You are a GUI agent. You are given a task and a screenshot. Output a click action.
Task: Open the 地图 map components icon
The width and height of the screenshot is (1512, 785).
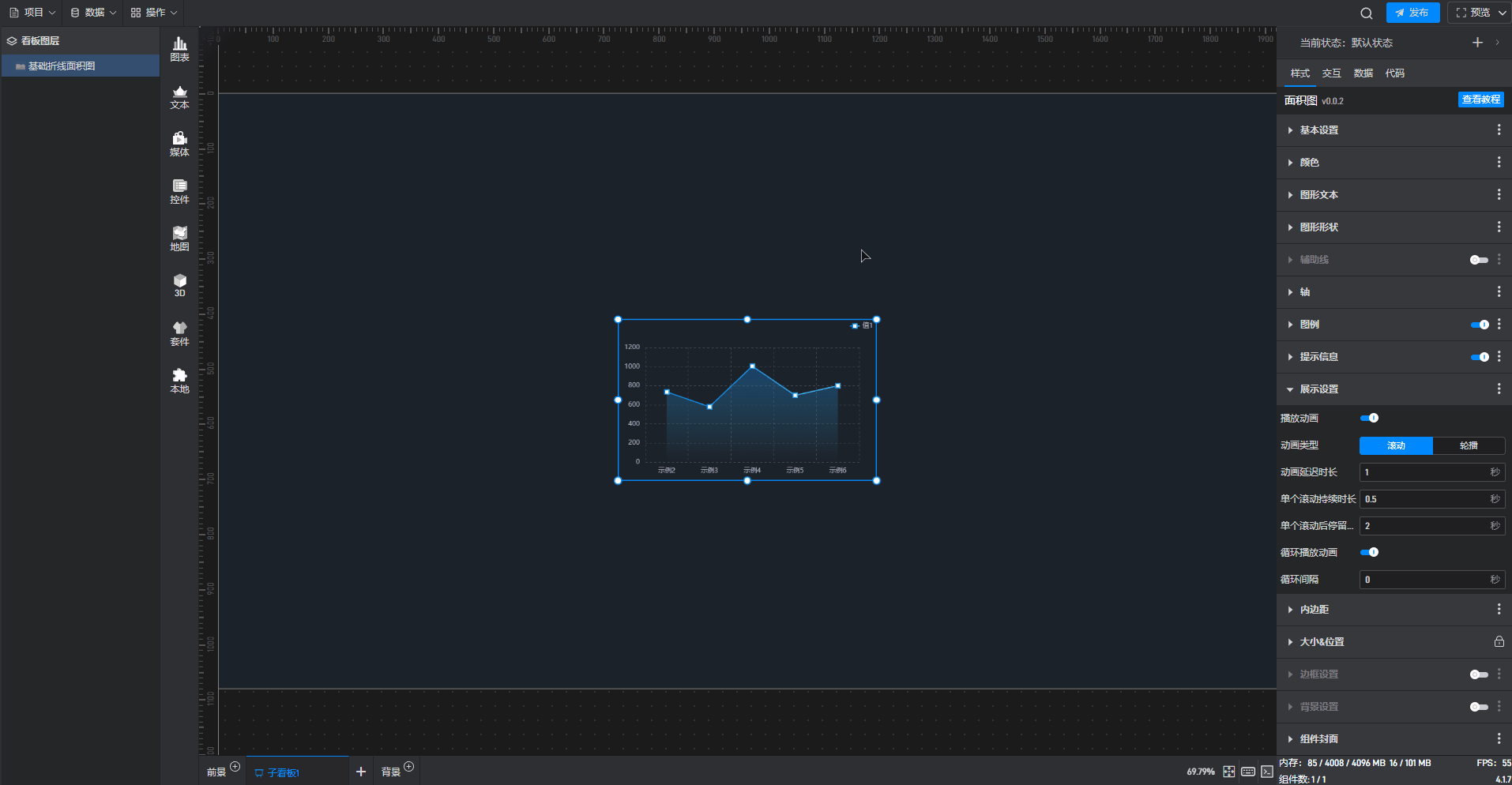coord(179,239)
